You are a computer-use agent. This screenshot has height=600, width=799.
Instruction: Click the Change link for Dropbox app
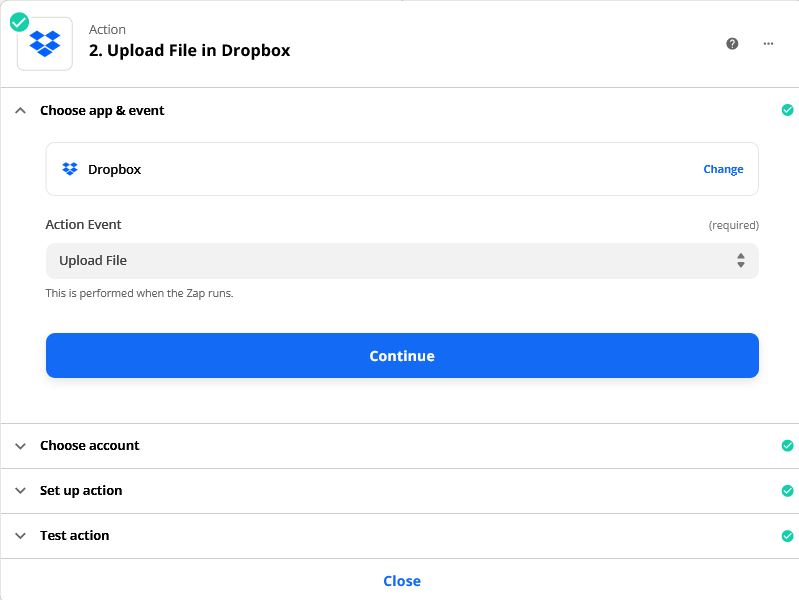click(723, 169)
